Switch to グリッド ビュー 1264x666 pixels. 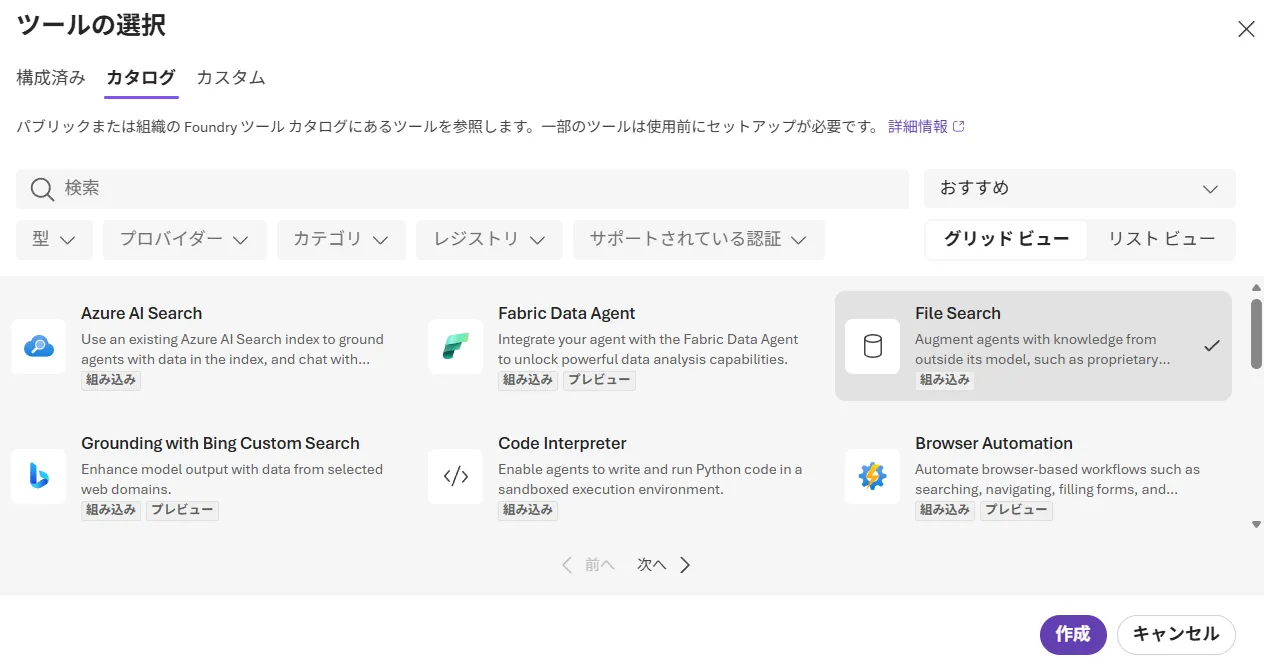click(1006, 239)
